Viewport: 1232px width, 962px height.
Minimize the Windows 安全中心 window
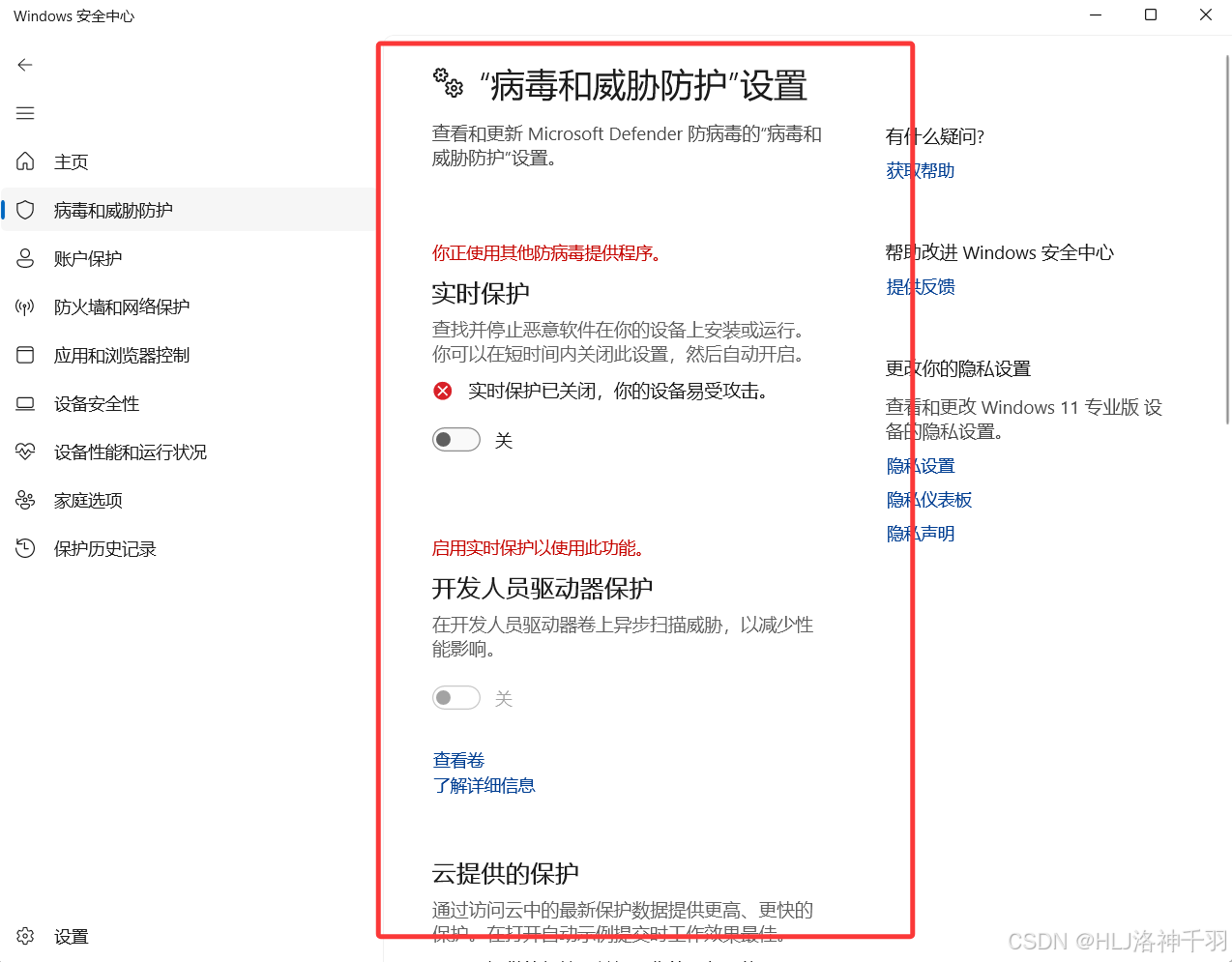pyautogui.click(x=1096, y=15)
